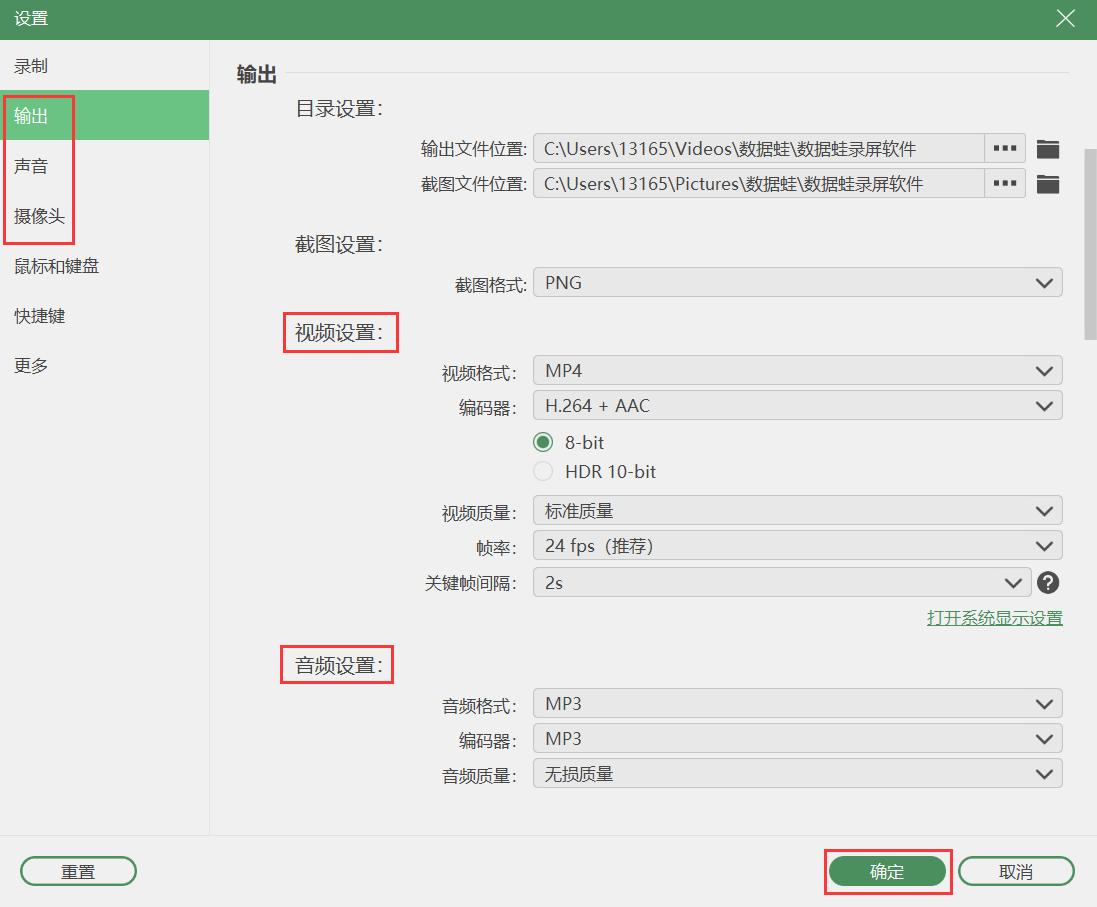Viewport: 1097px width, 907px height.
Task: Click the 输出文件位置 path field
Action: pyautogui.click(x=760, y=147)
